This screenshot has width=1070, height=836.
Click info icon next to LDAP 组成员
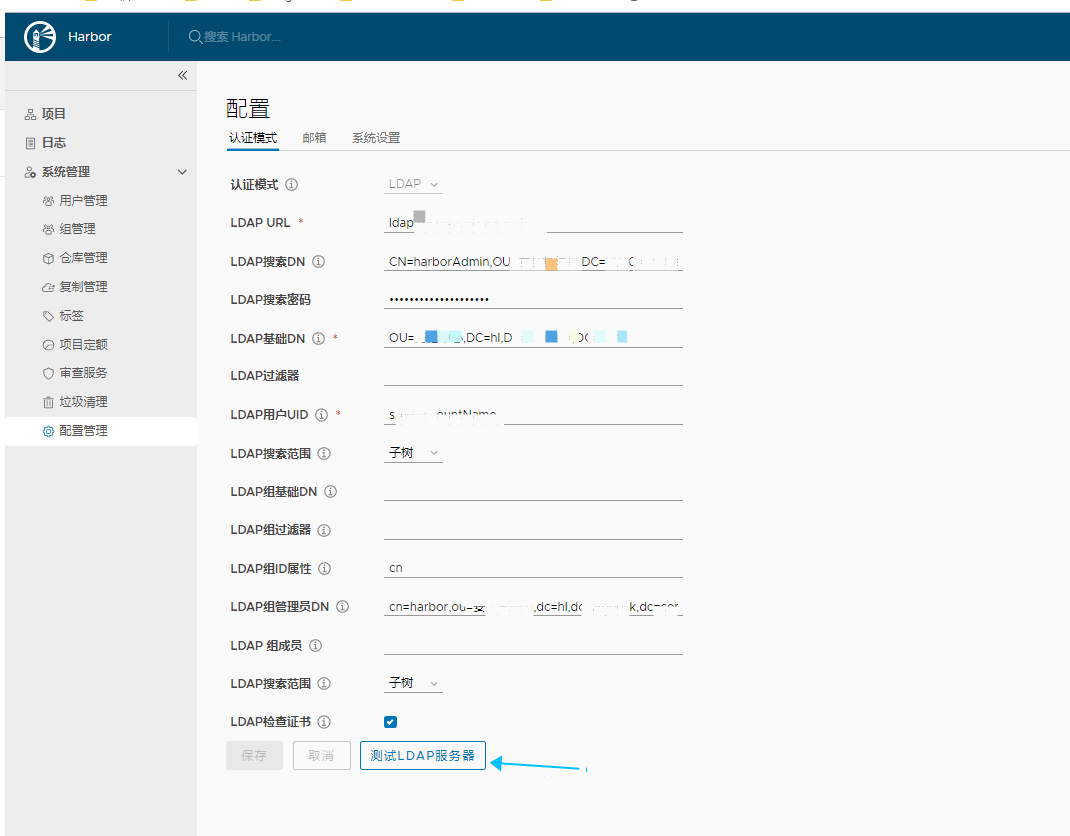(315, 645)
